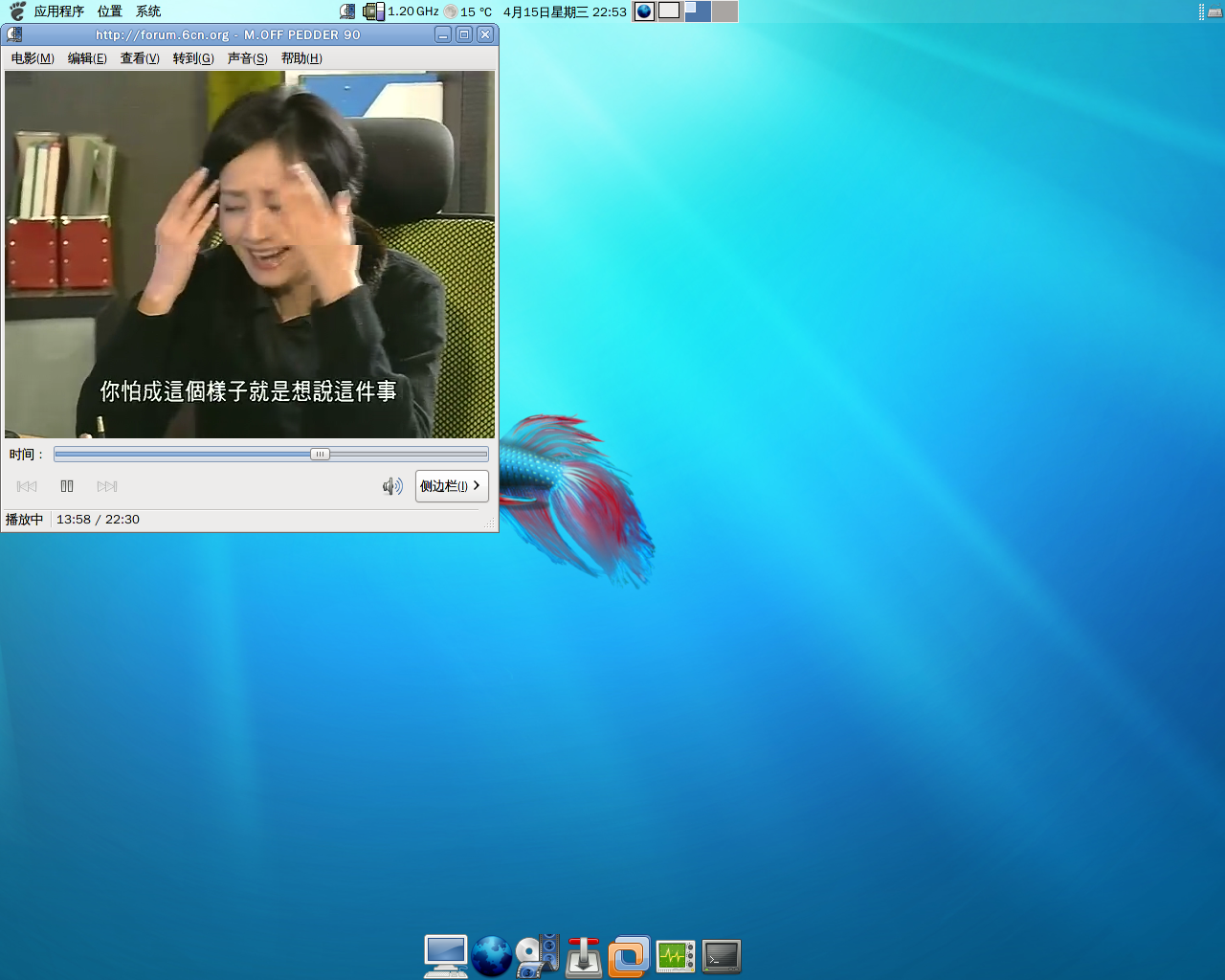Screen dimensions: 1225x980
Task: Click the volume speaker icon
Action: 392,486
